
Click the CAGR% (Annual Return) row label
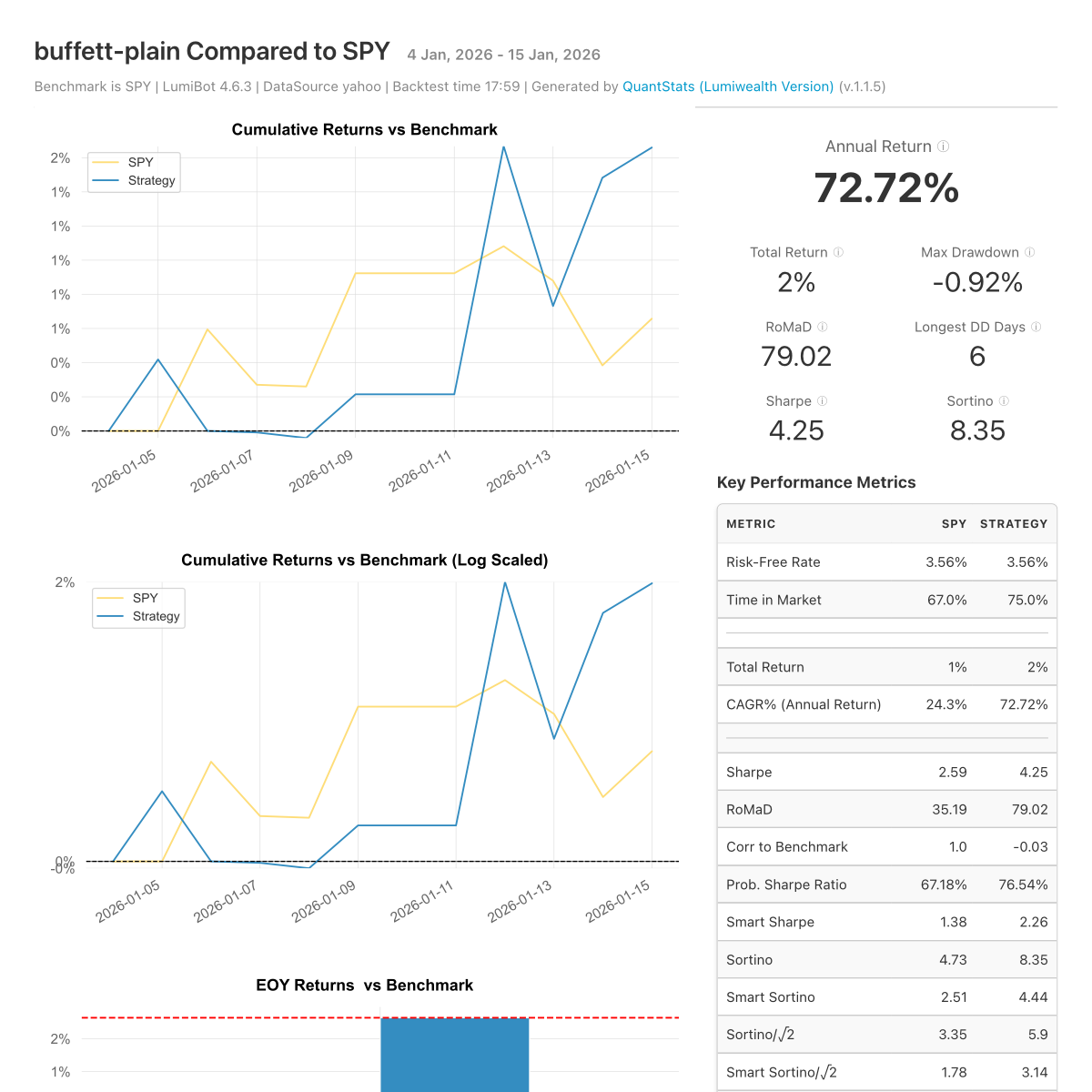(x=804, y=704)
